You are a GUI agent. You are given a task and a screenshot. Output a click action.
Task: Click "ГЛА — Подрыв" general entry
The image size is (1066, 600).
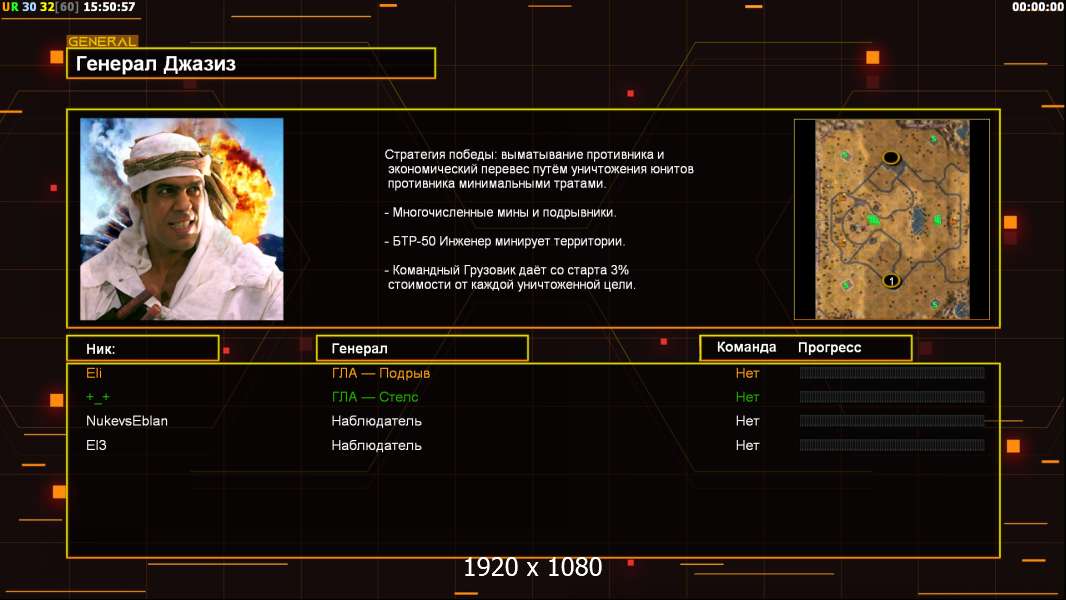[x=381, y=373]
